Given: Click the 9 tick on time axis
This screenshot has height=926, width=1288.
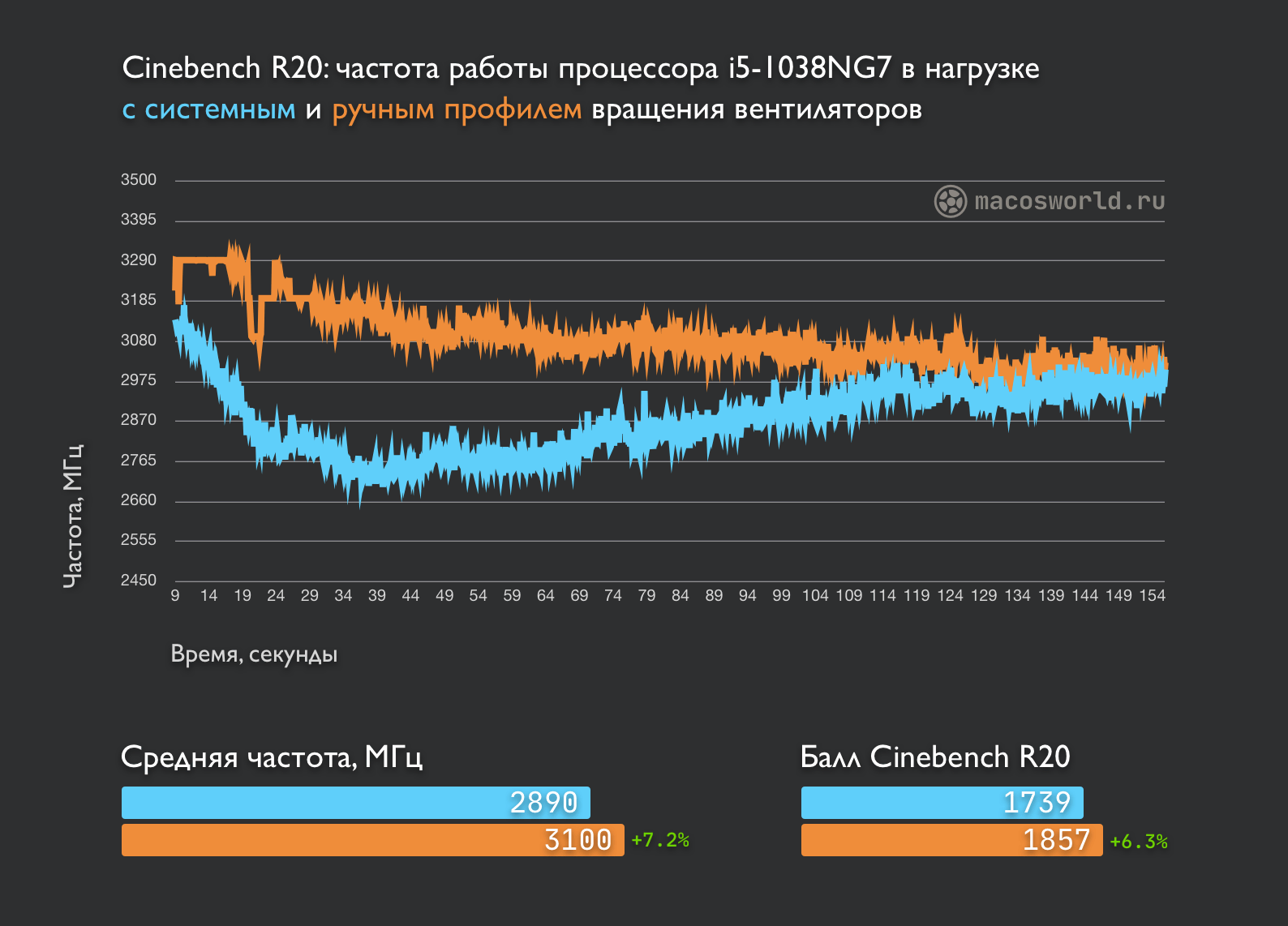Looking at the screenshot, I should pos(175,596).
